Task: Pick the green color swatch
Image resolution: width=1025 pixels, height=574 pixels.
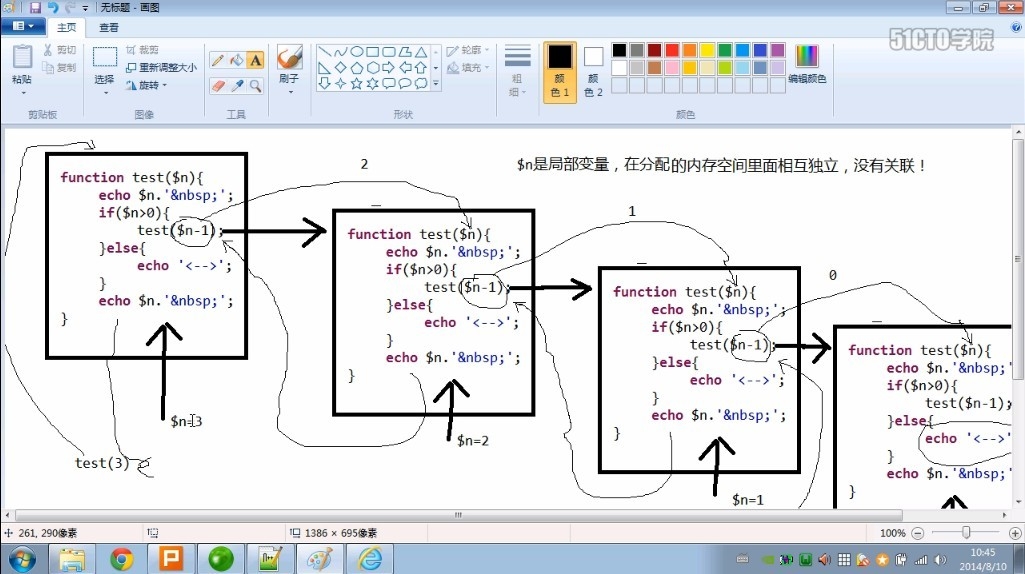Action: tap(725, 50)
